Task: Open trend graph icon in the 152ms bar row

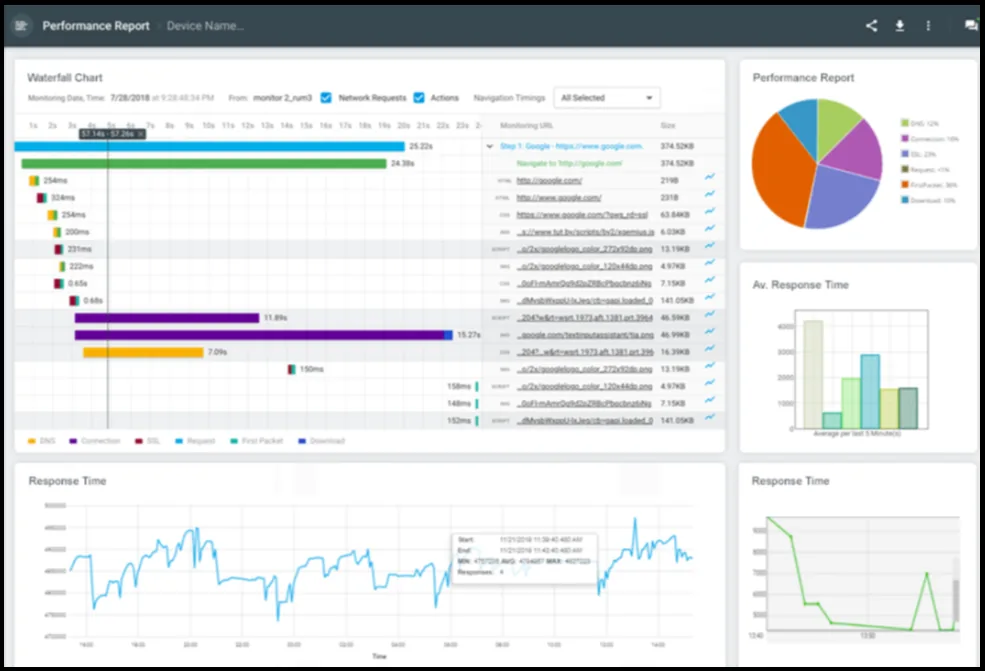Action: pos(709,417)
